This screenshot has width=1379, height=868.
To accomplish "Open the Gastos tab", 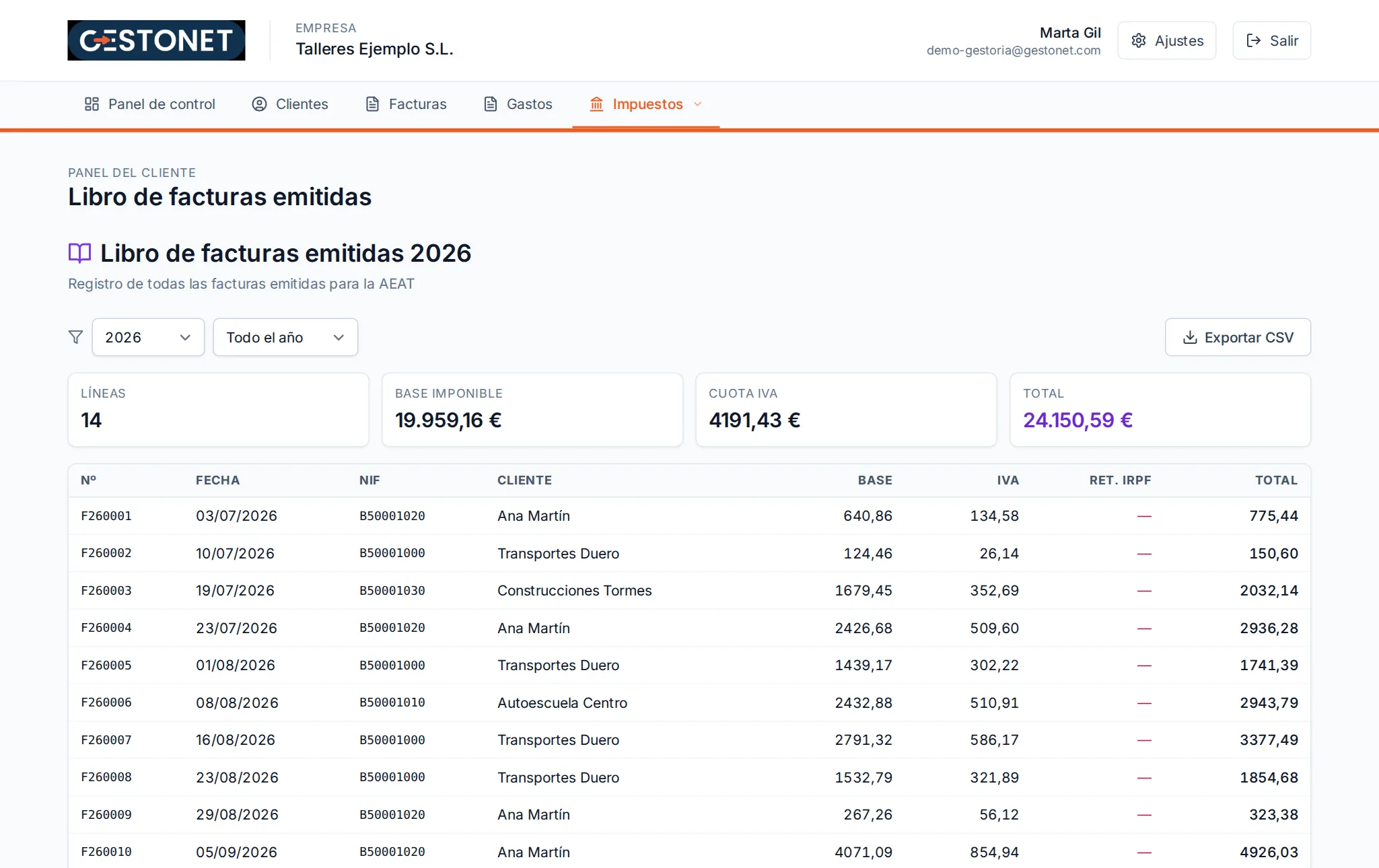I will coord(518,104).
